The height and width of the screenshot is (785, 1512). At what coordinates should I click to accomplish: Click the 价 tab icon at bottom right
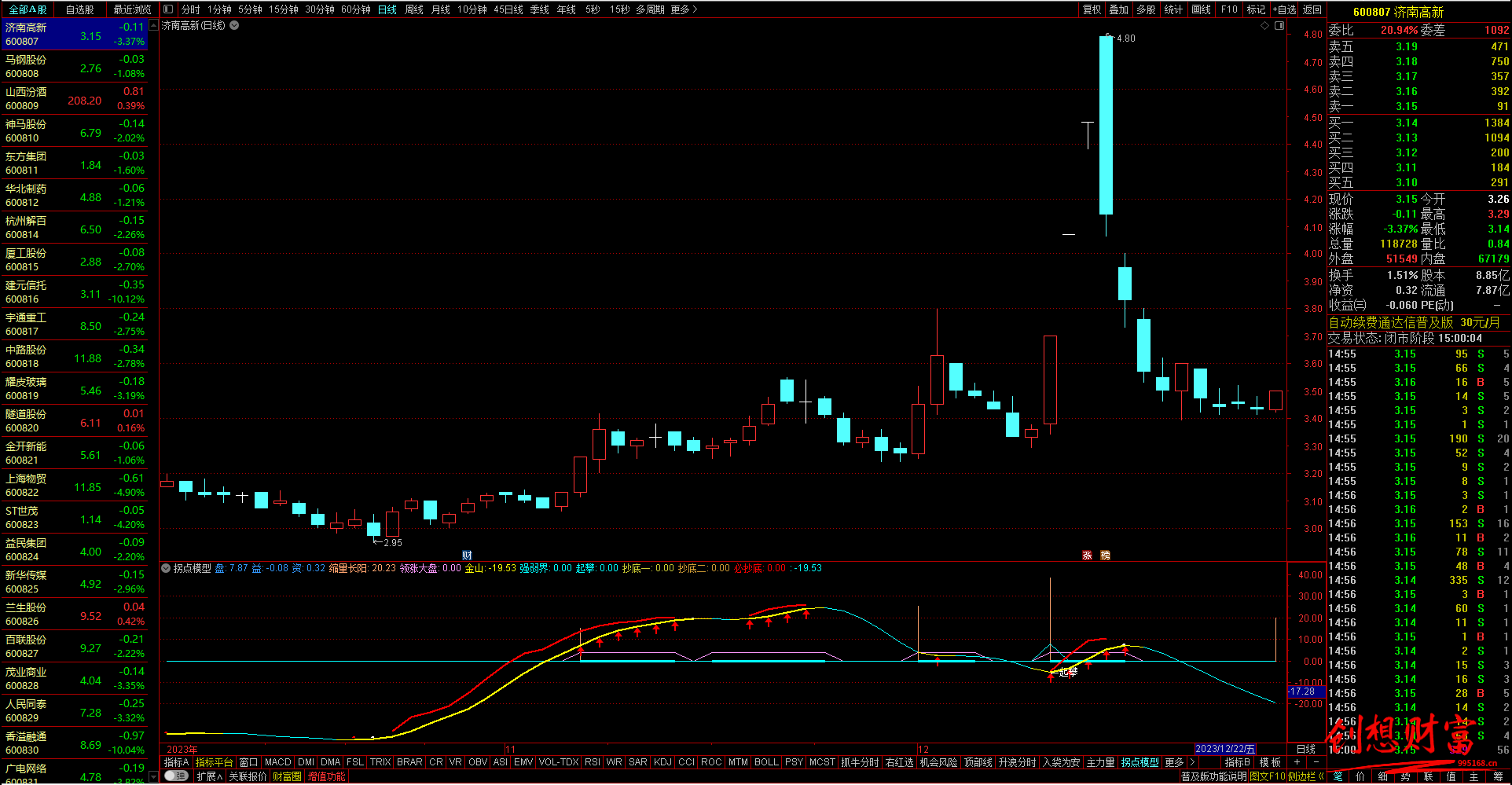point(1360,776)
